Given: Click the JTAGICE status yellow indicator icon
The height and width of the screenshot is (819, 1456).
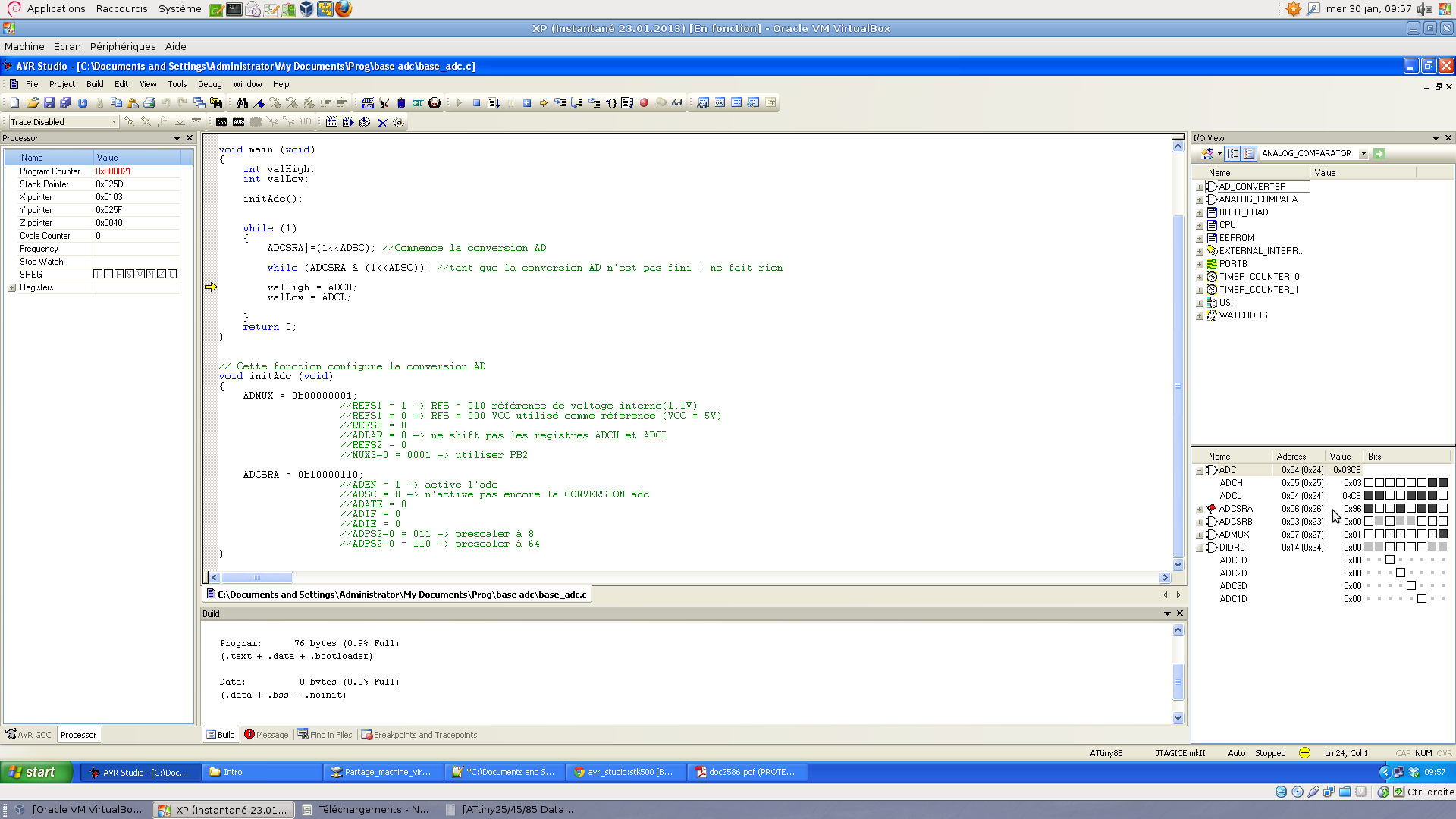Looking at the screenshot, I should (1304, 753).
